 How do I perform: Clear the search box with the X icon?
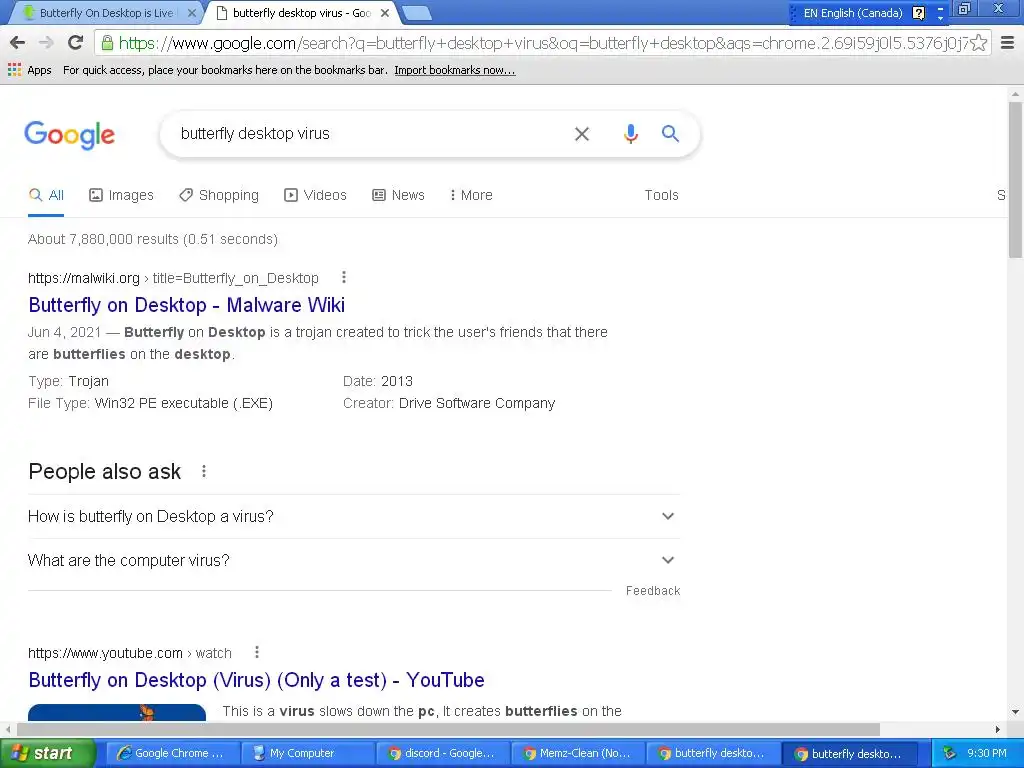coord(582,134)
